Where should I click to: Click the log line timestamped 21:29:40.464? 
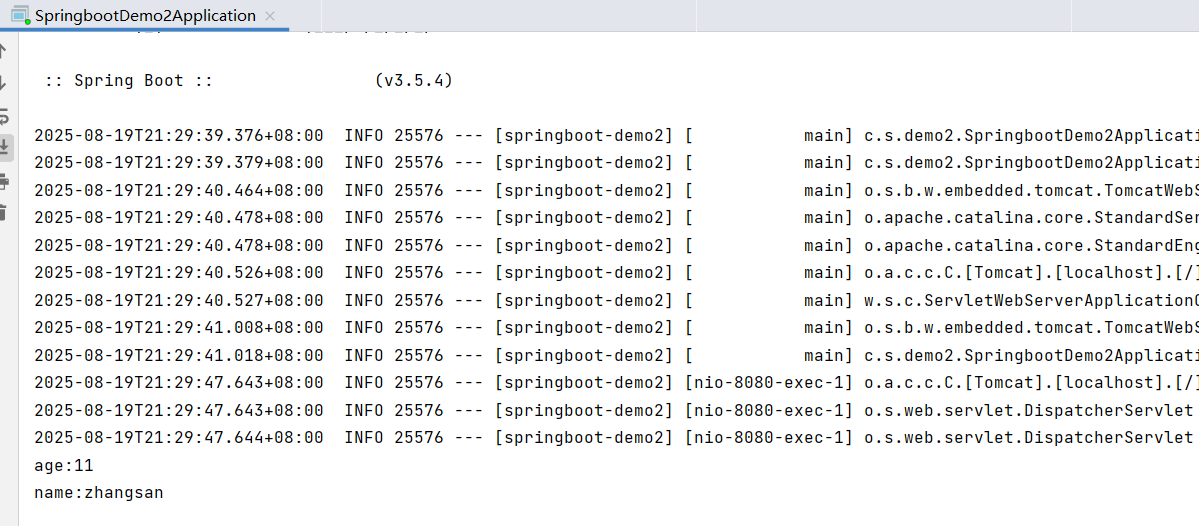click(616, 190)
